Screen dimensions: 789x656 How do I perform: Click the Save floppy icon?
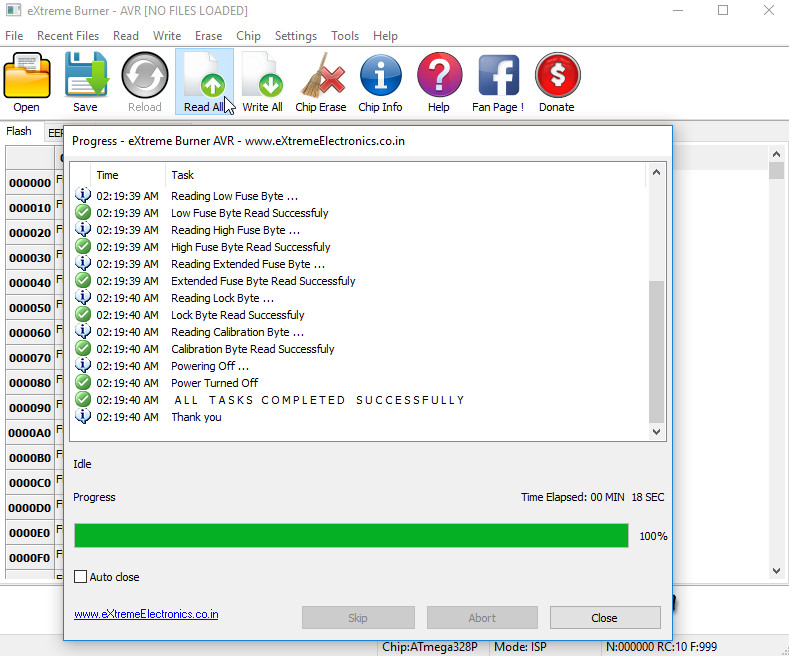click(x=86, y=74)
